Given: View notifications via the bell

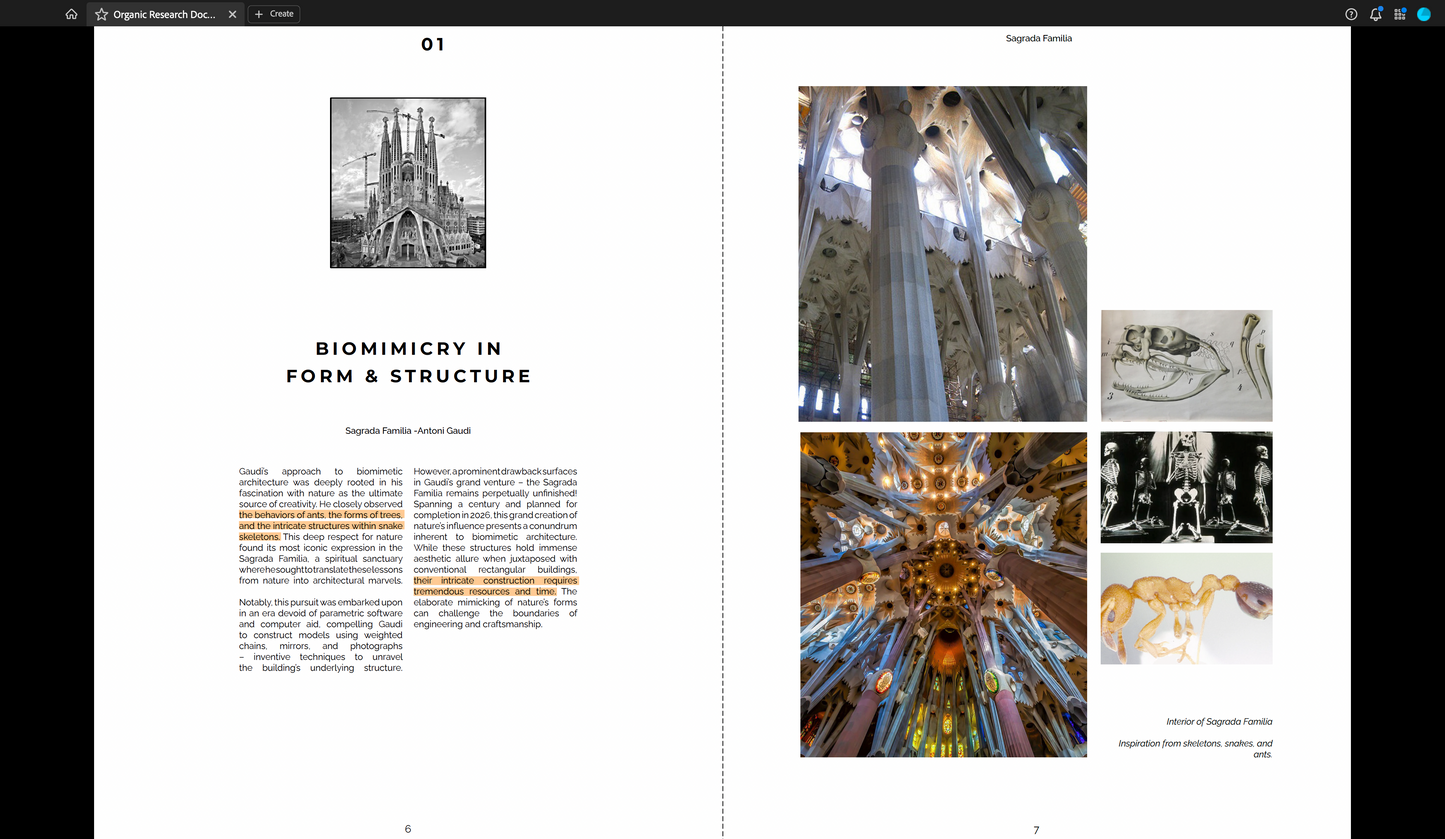Looking at the screenshot, I should (x=1375, y=14).
